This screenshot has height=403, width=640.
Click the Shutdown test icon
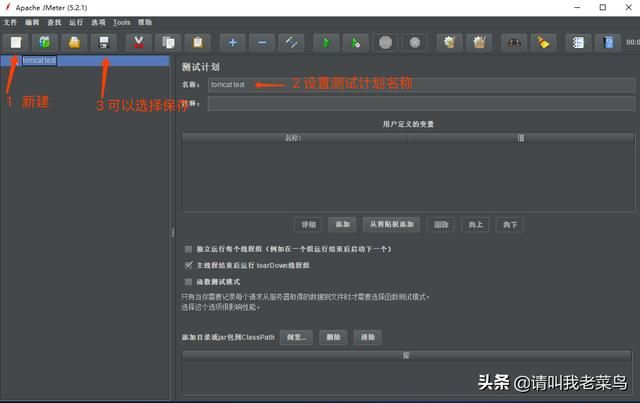point(415,42)
